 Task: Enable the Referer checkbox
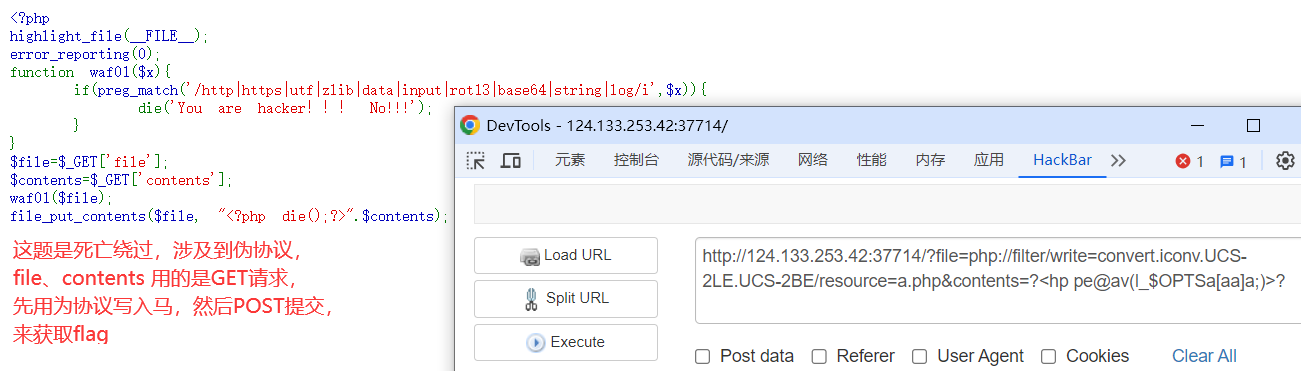pos(820,356)
